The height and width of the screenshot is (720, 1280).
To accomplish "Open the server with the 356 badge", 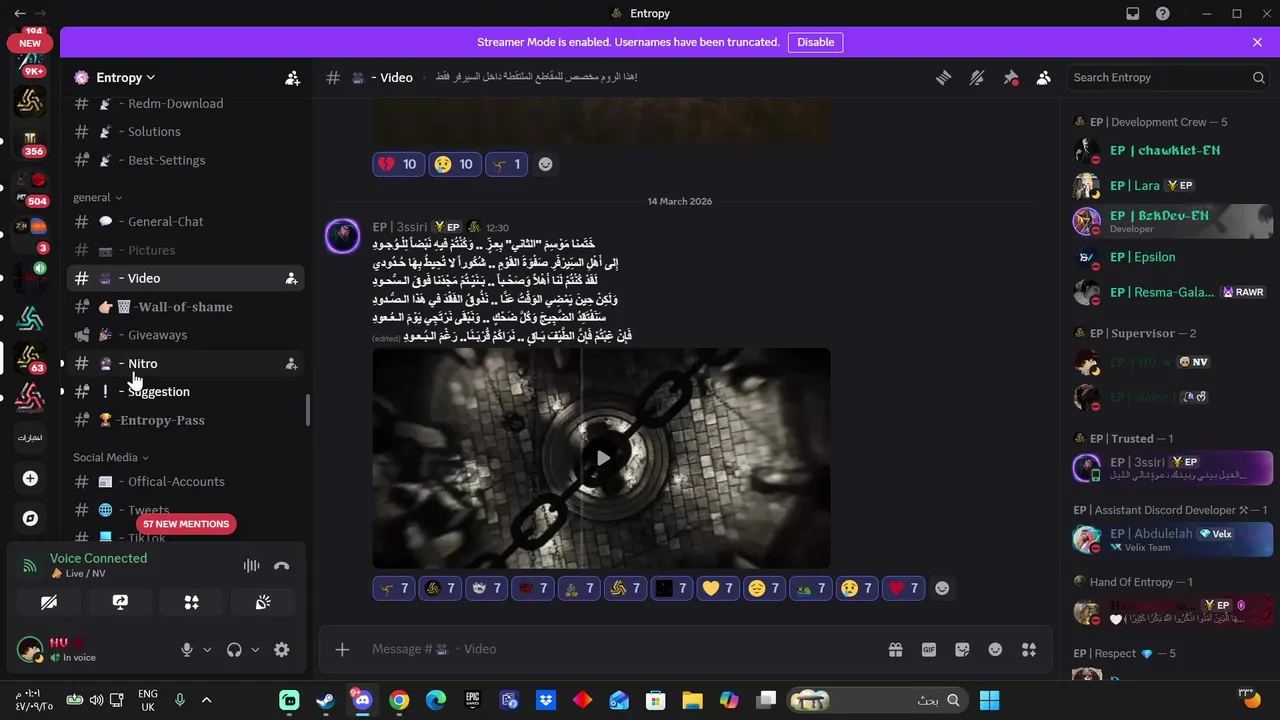I will tap(30, 142).
